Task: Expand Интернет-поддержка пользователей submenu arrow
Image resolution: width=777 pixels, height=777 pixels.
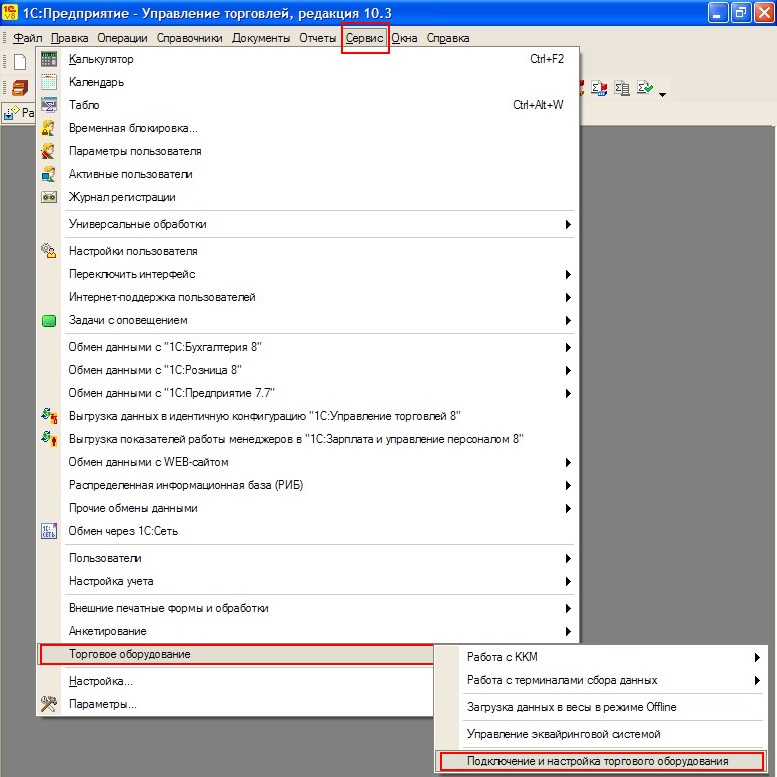Action: pyautogui.click(x=568, y=297)
